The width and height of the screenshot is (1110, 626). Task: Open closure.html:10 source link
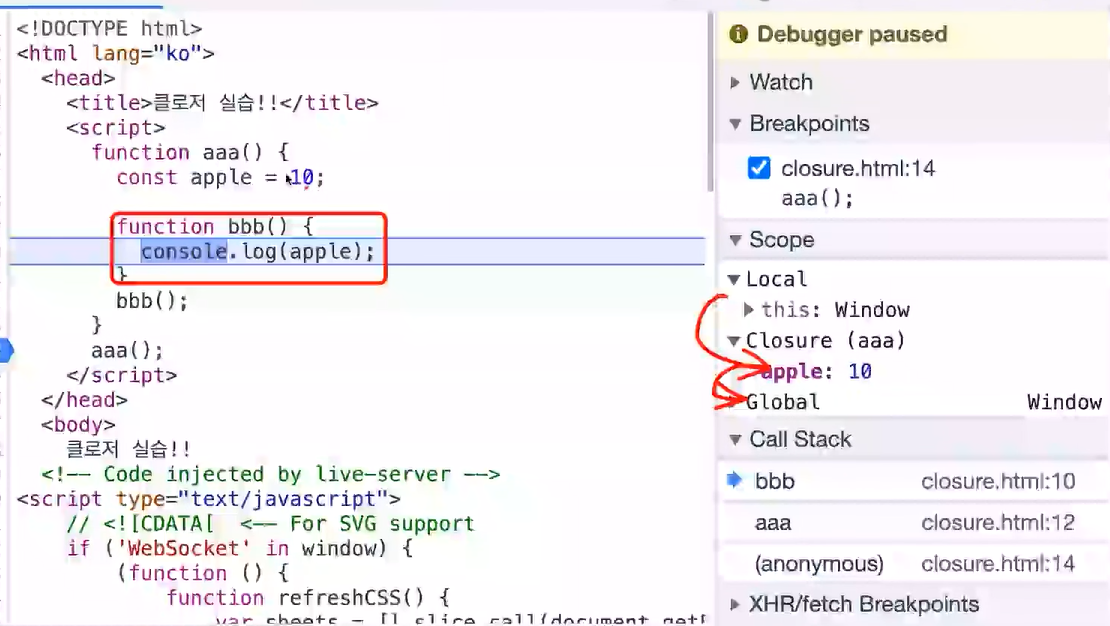pos(998,481)
